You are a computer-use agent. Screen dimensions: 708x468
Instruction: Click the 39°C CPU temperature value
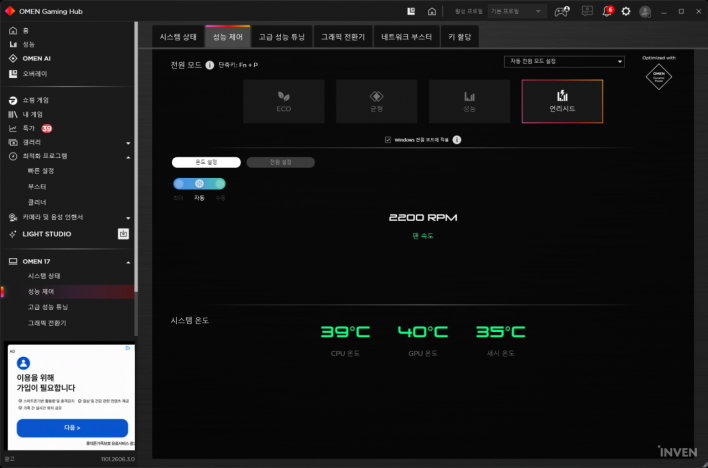pos(345,332)
